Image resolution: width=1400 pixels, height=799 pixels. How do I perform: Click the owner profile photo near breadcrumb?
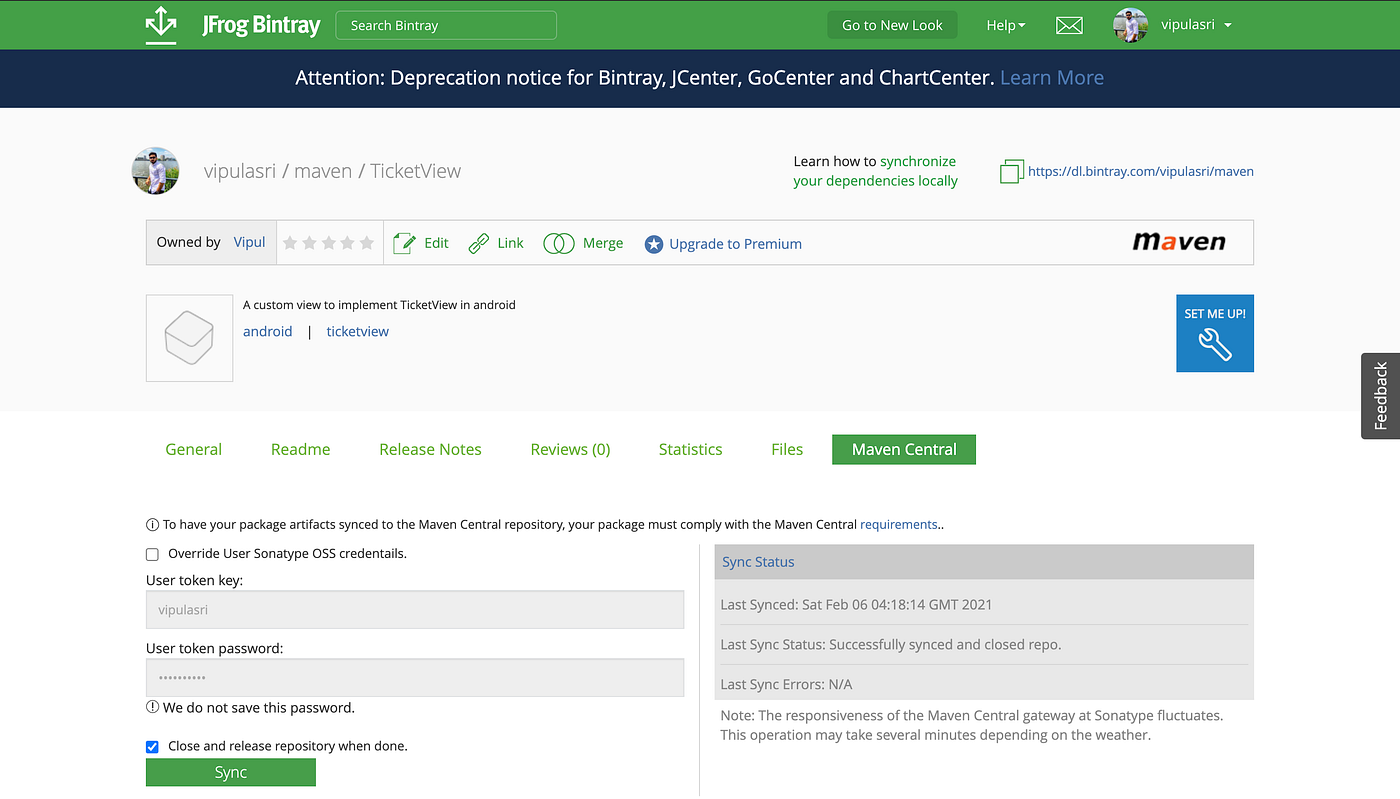155,171
